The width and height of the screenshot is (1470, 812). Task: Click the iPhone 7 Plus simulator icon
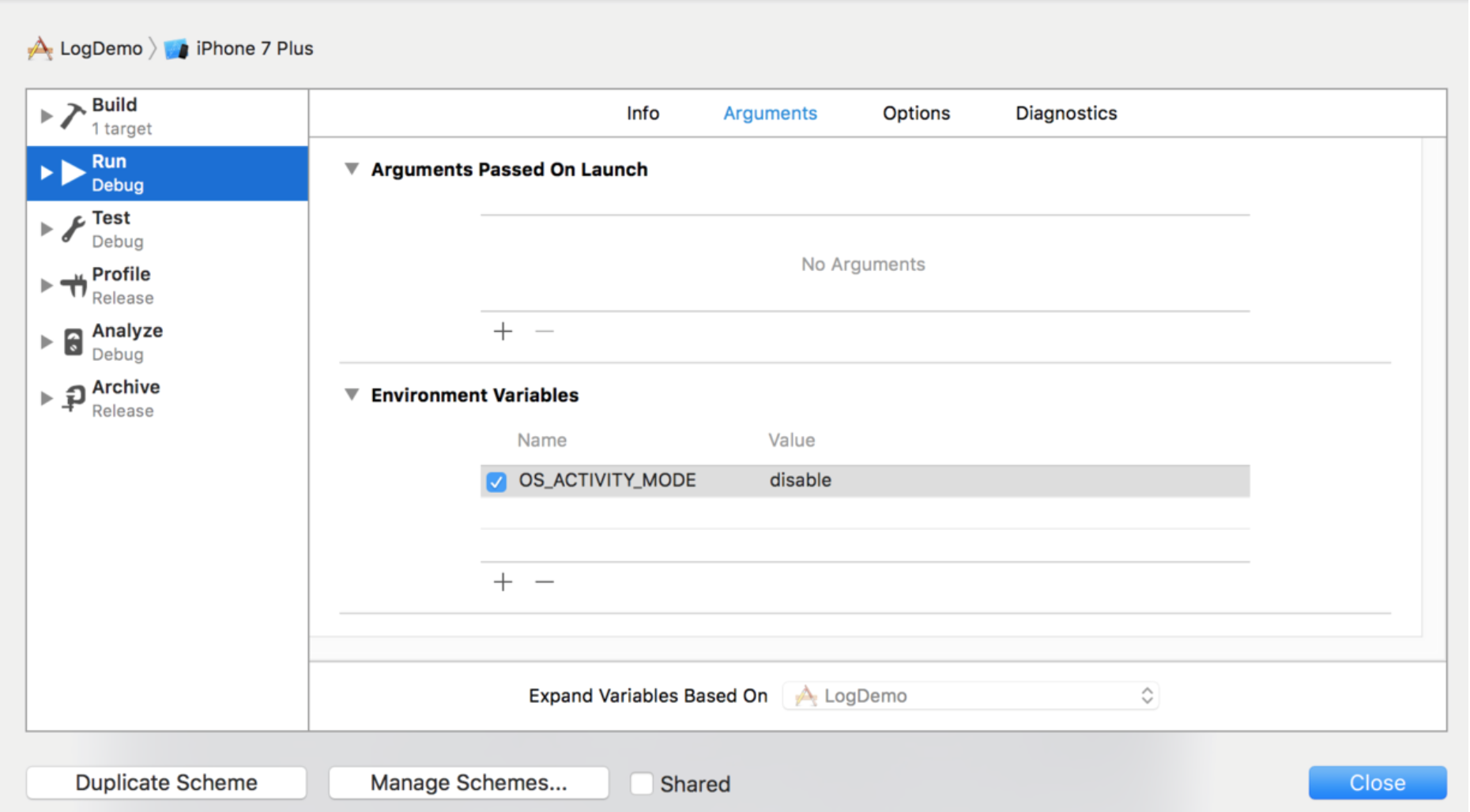coord(176,49)
